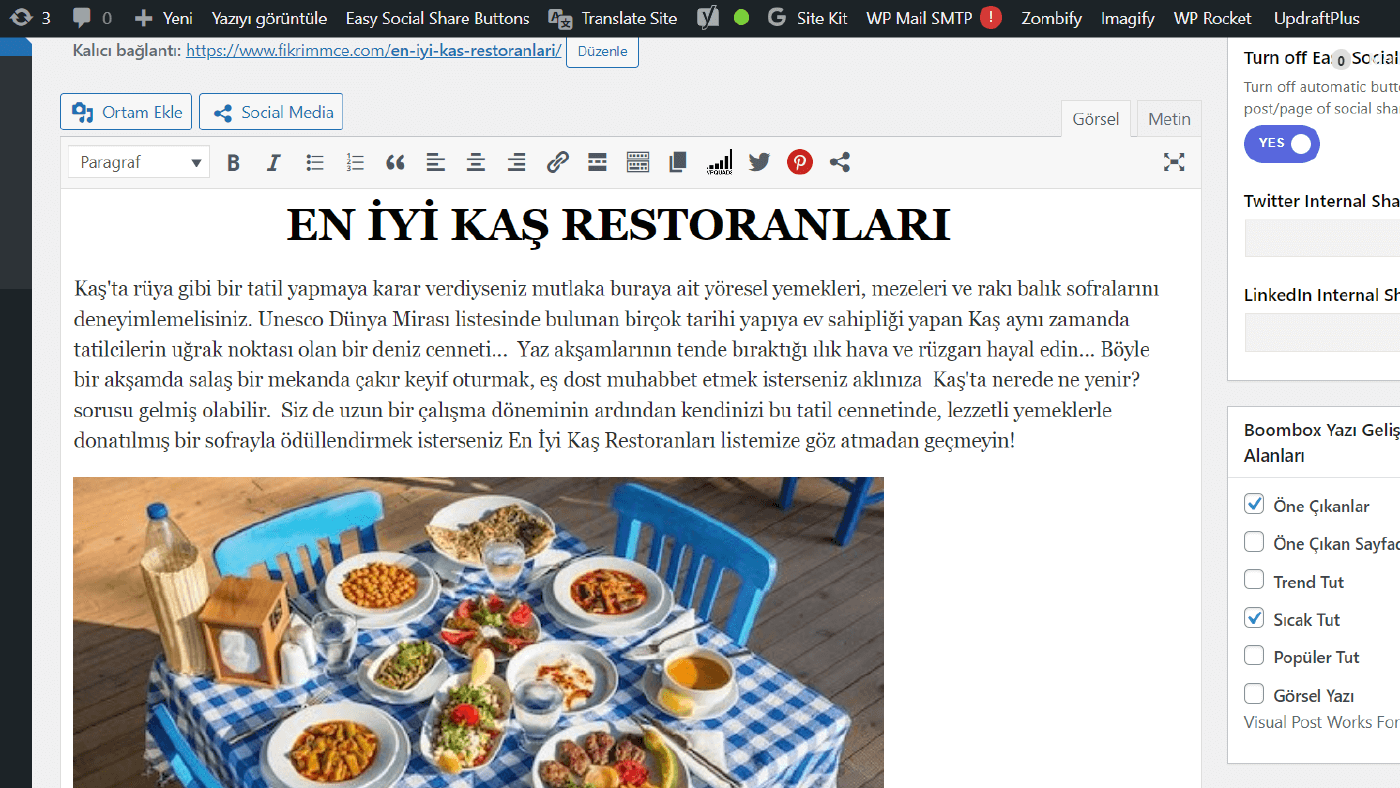Click the Yoast SEO icon in admin bar

click(708, 18)
